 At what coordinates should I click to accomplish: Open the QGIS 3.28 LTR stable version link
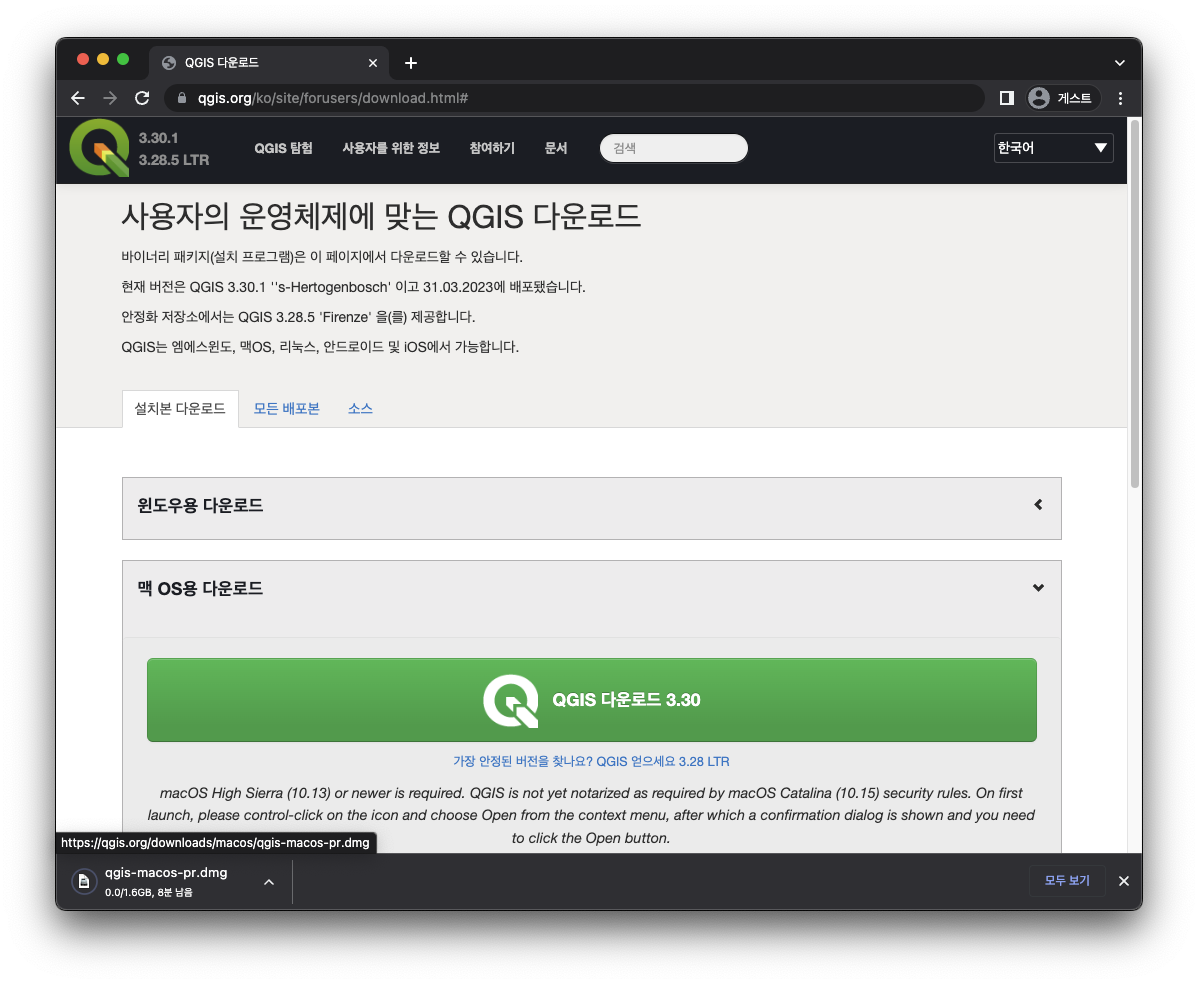coord(591,761)
